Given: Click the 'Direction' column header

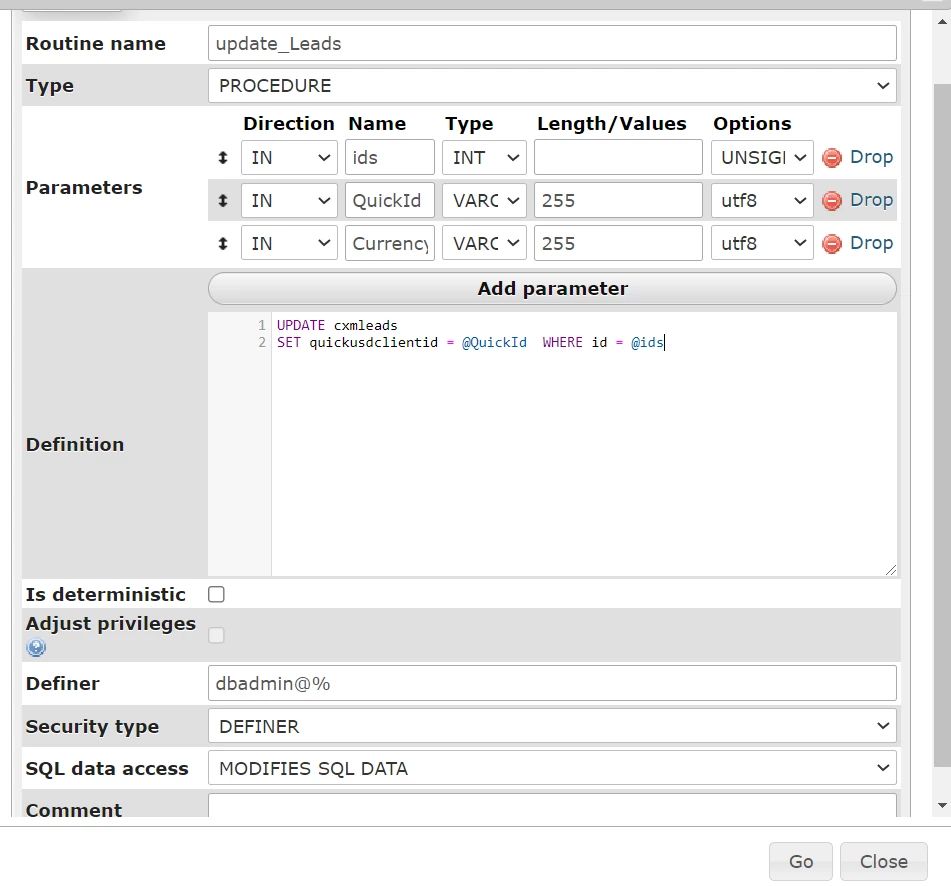Looking at the screenshot, I should [289, 124].
